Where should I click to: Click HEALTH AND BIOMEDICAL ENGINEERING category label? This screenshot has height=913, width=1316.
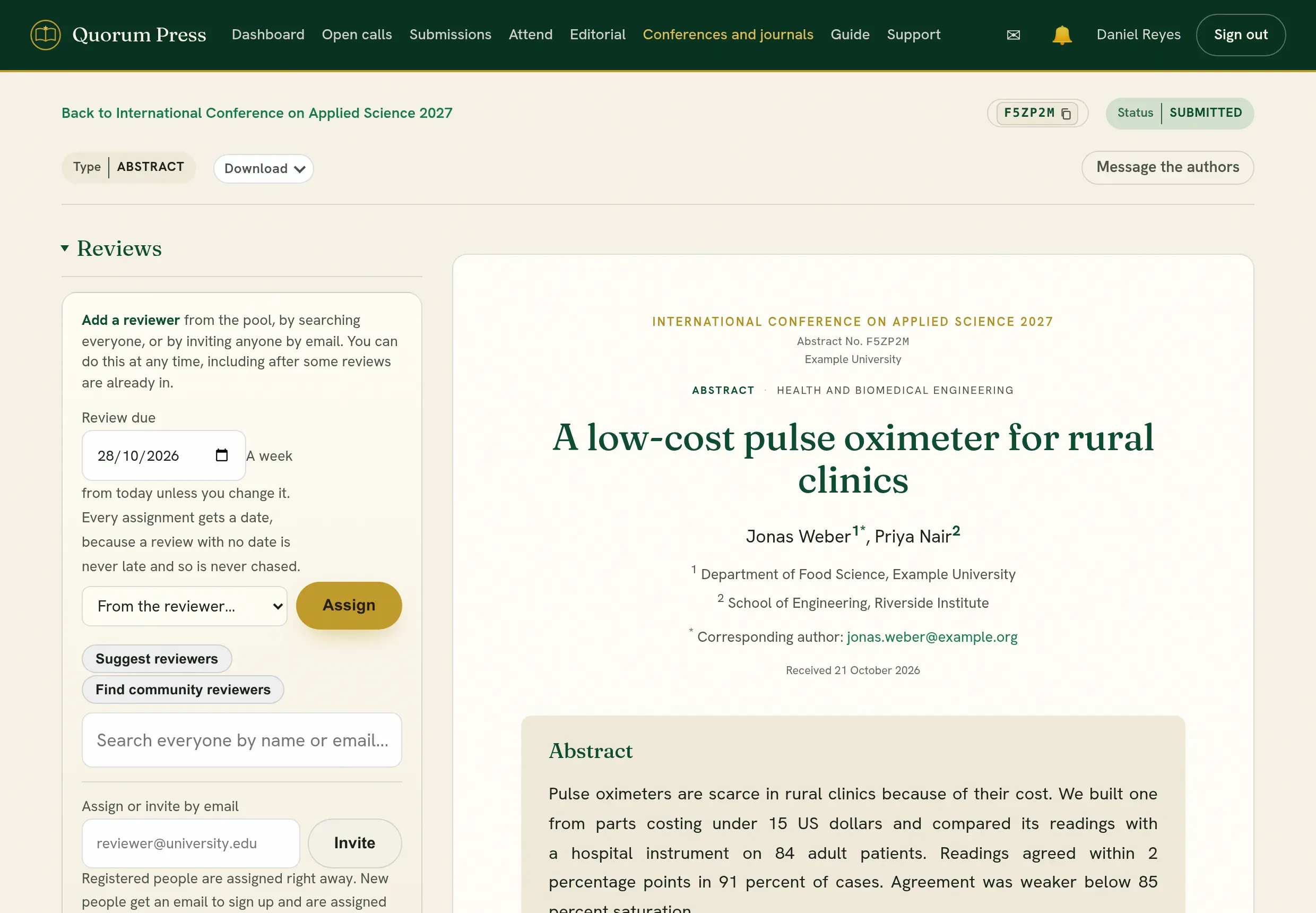pyautogui.click(x=895, y=390)
